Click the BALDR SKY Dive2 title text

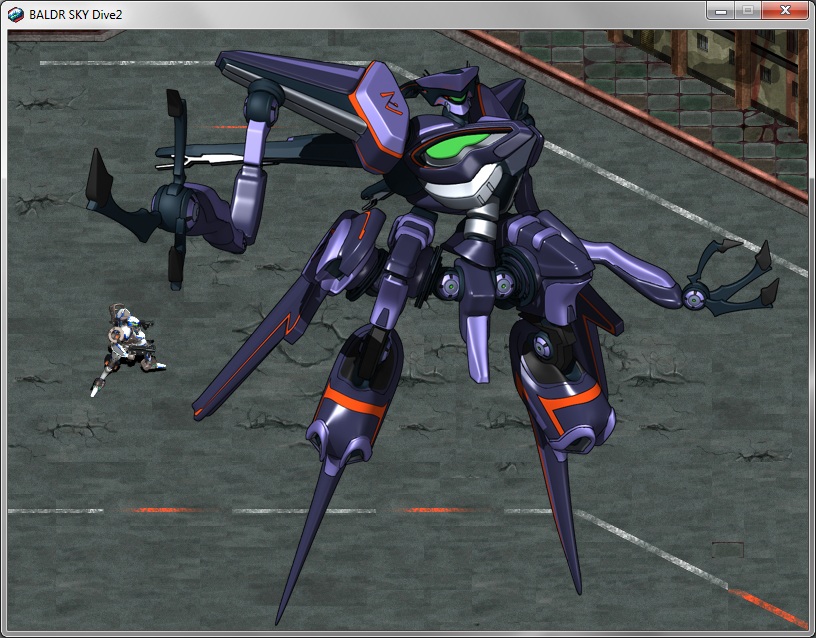click(75, 15)
